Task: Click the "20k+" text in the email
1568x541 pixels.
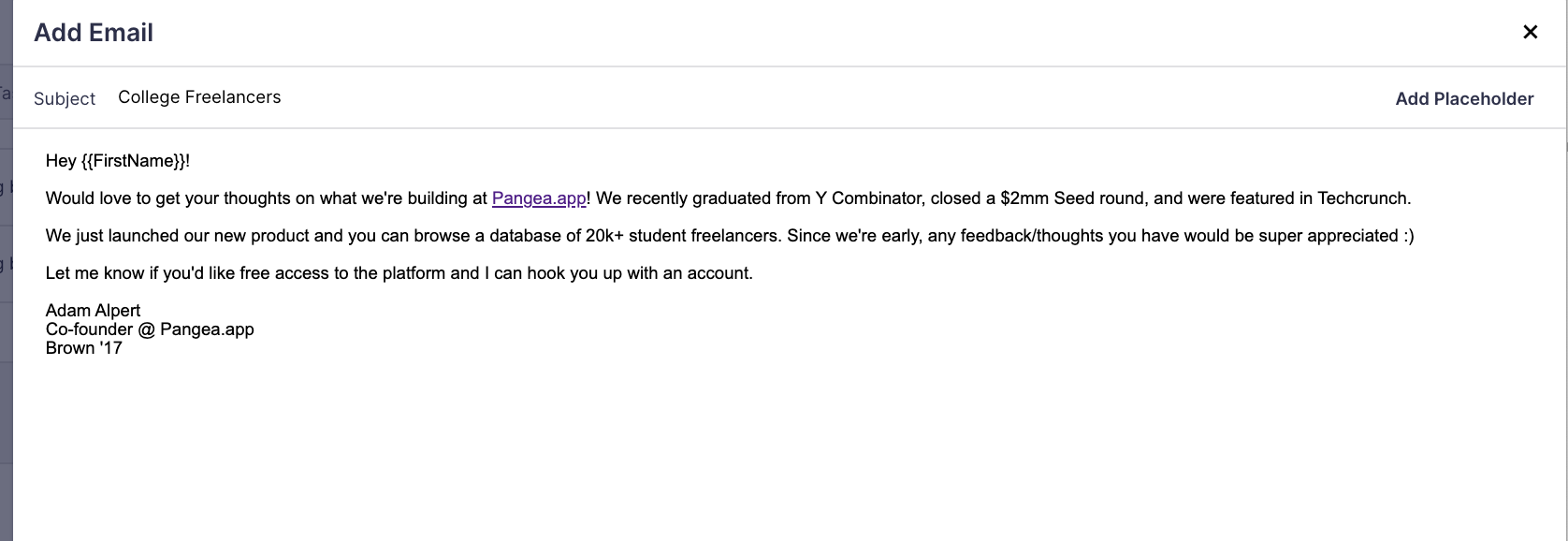Action: point(604,236)
